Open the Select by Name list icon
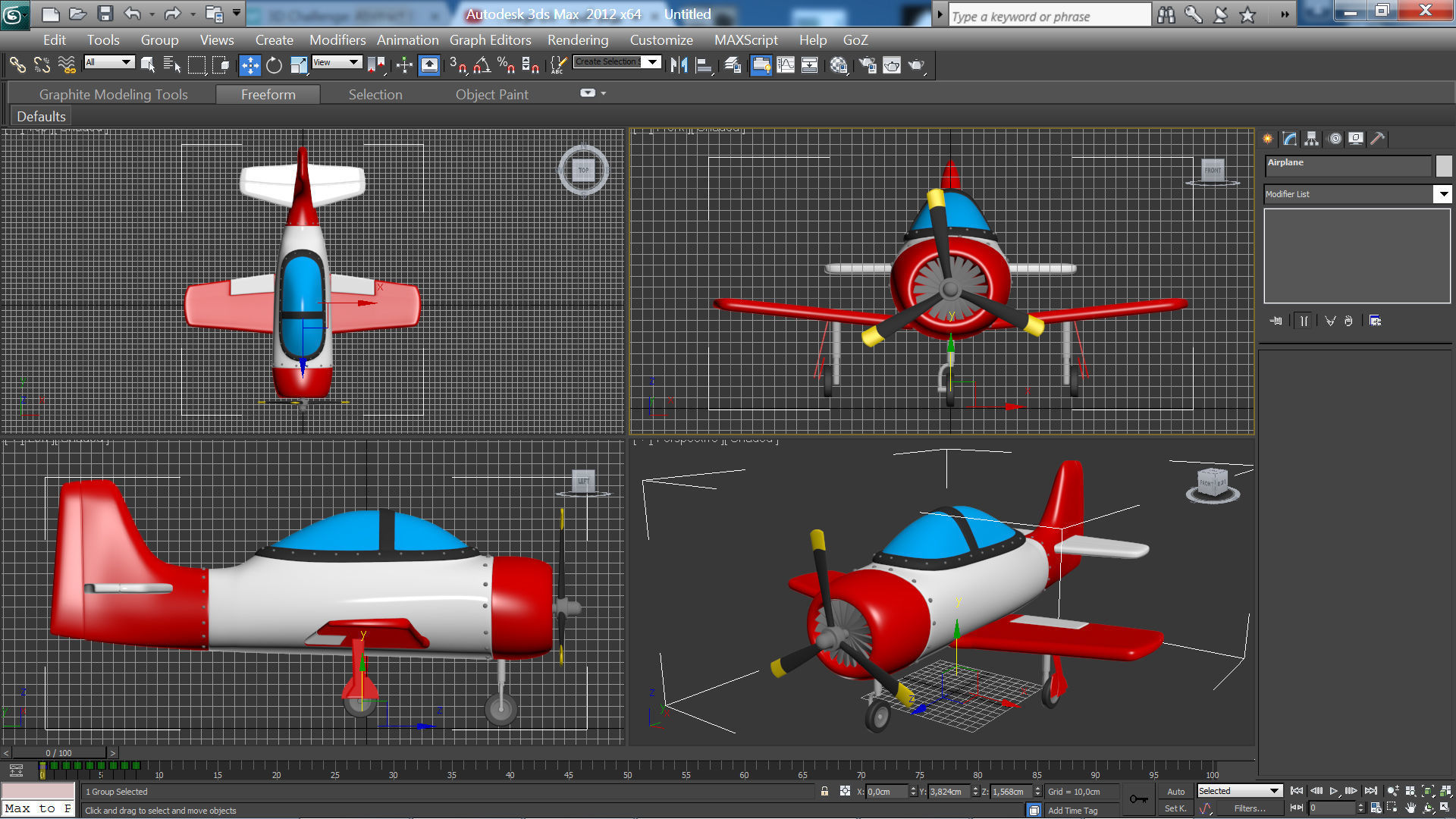This screenshot has width=1456, height=819. [172, 65]
